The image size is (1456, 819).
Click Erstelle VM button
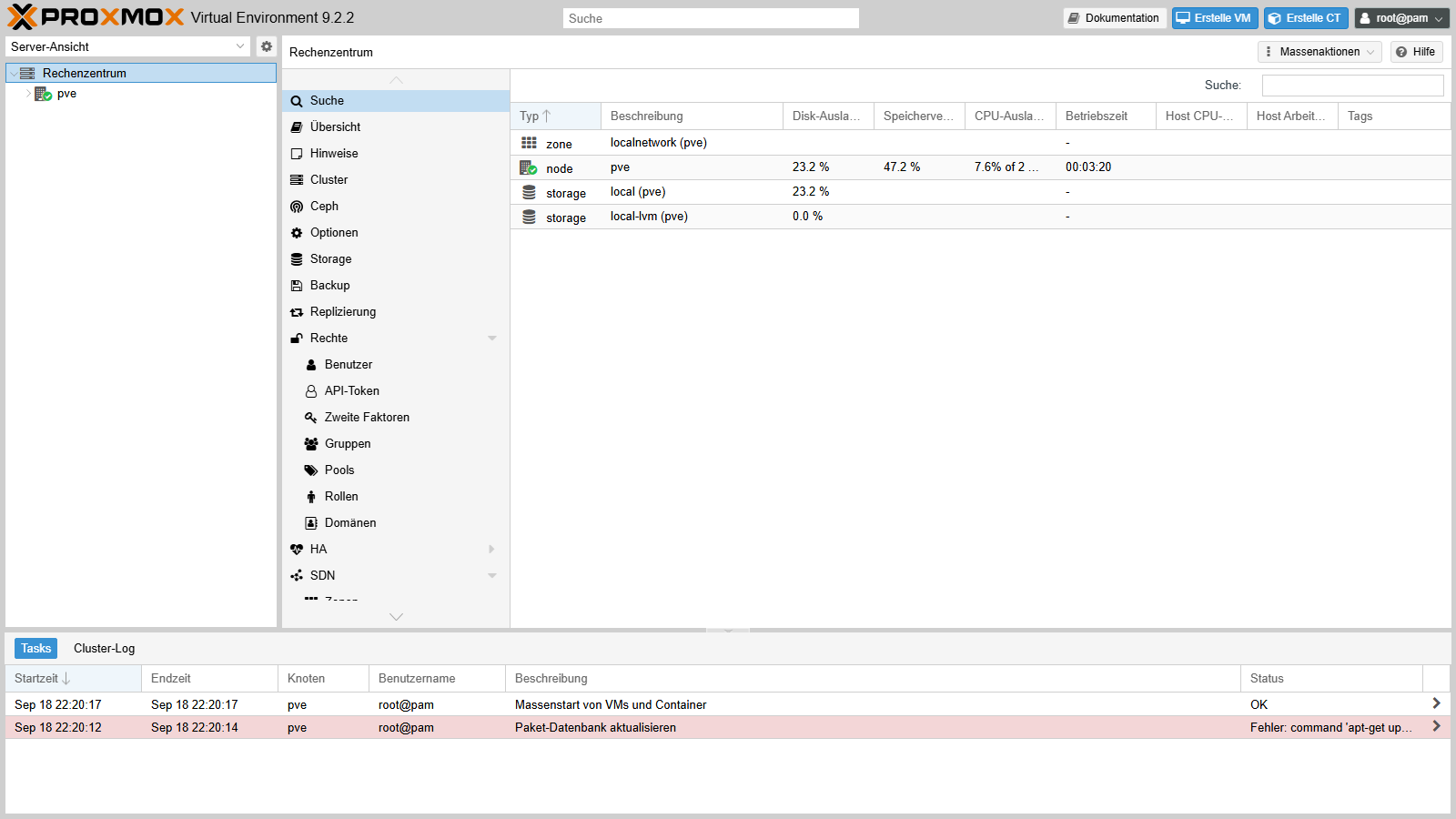(1215, 18)
